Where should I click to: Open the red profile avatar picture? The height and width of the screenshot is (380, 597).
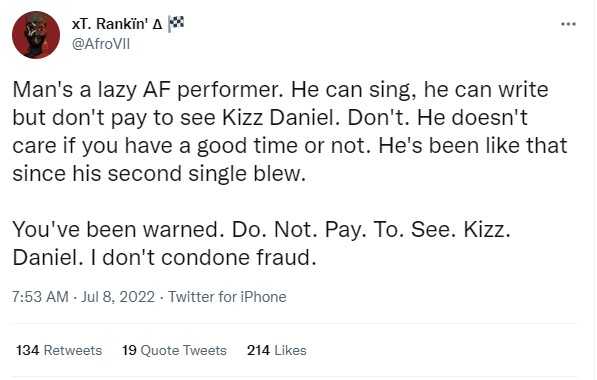pyautogui.click(x=36, y=35)
